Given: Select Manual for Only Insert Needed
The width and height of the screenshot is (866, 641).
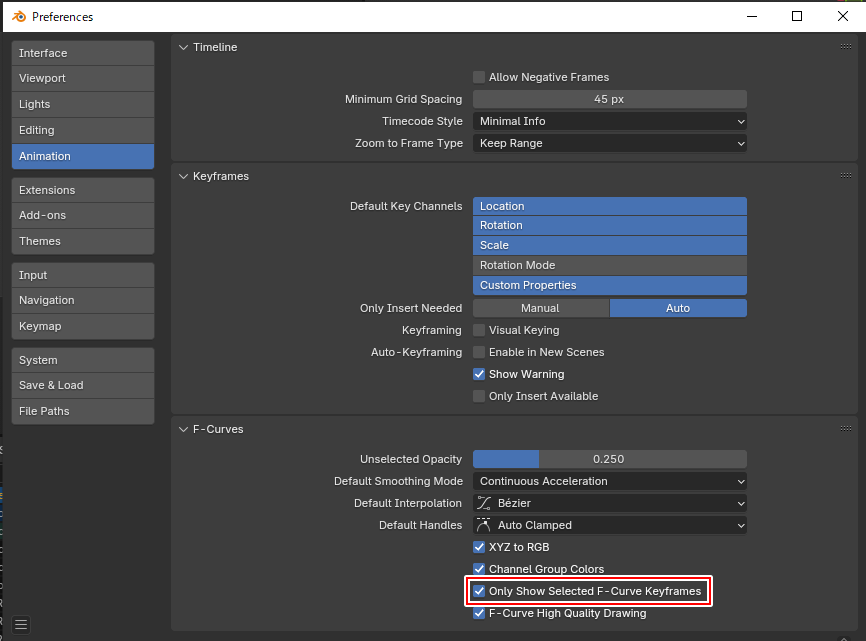Looking at the screenshot, I should (x=540, y=308).
